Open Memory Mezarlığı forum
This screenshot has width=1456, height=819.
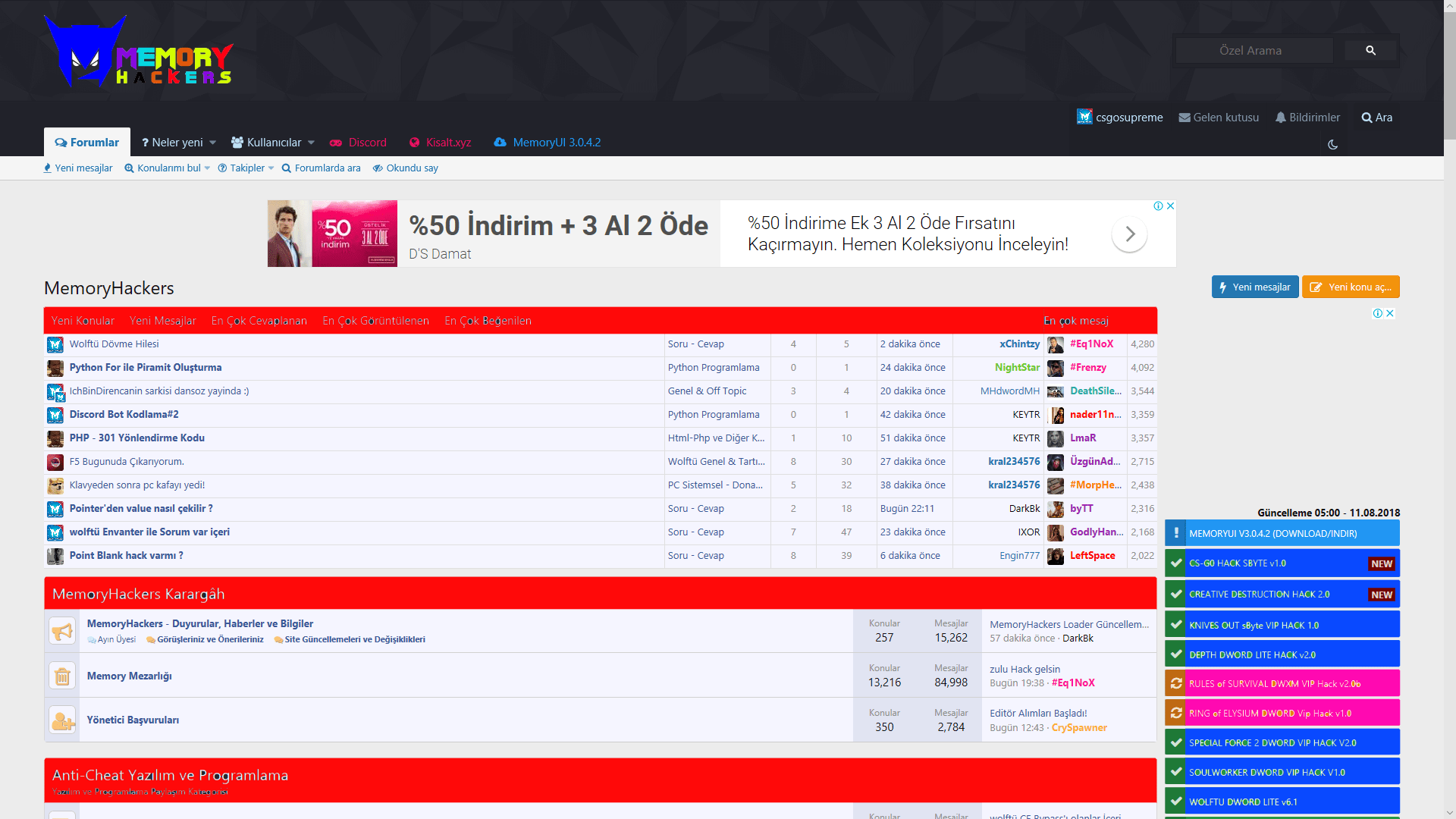[x=129, y=676]
